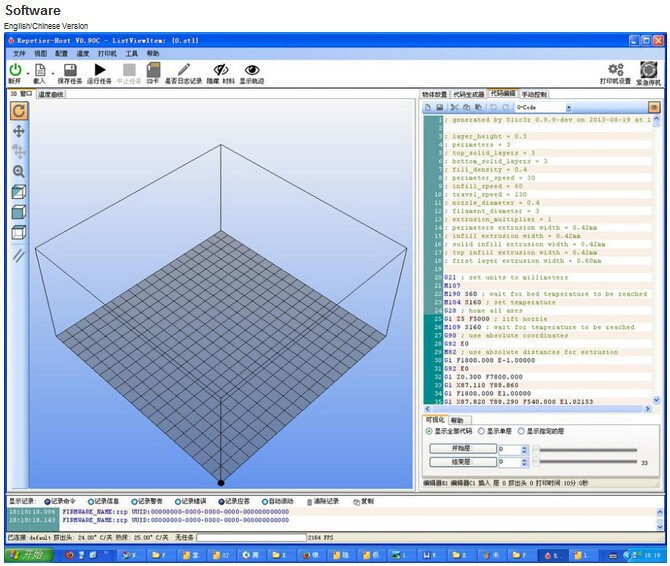The image size is (670, 566).
Task: Open dropdown arrow next to load file icon
Action: pyautogui.click(x=49, y=70)
